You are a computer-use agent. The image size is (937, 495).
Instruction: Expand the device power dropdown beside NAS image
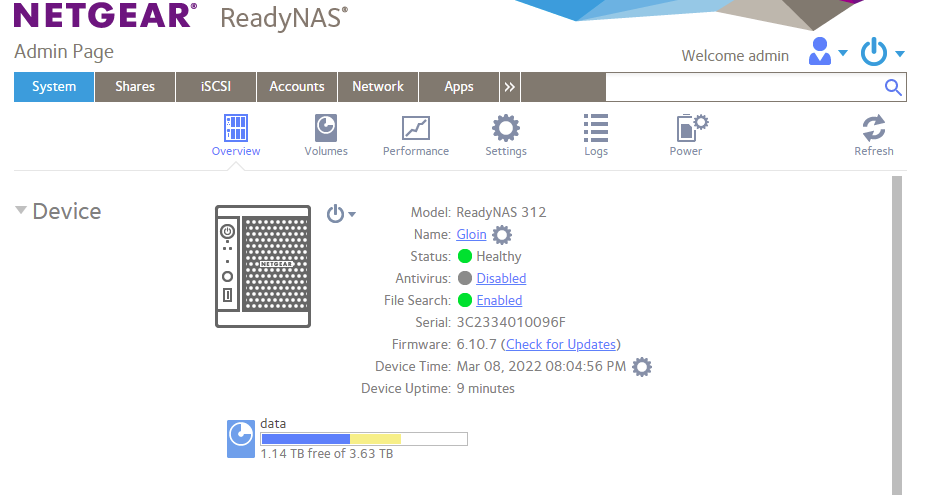[341, 214]
